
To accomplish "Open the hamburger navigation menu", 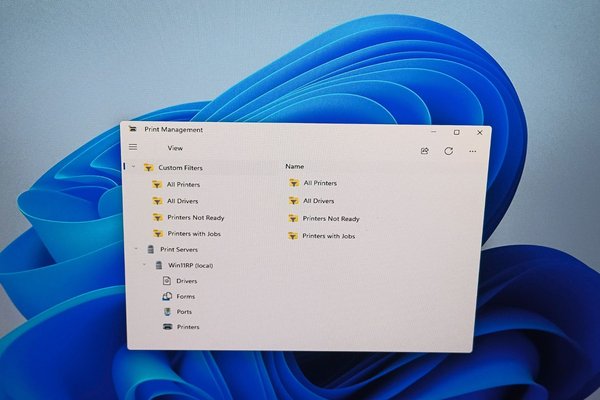I will 133,147.
